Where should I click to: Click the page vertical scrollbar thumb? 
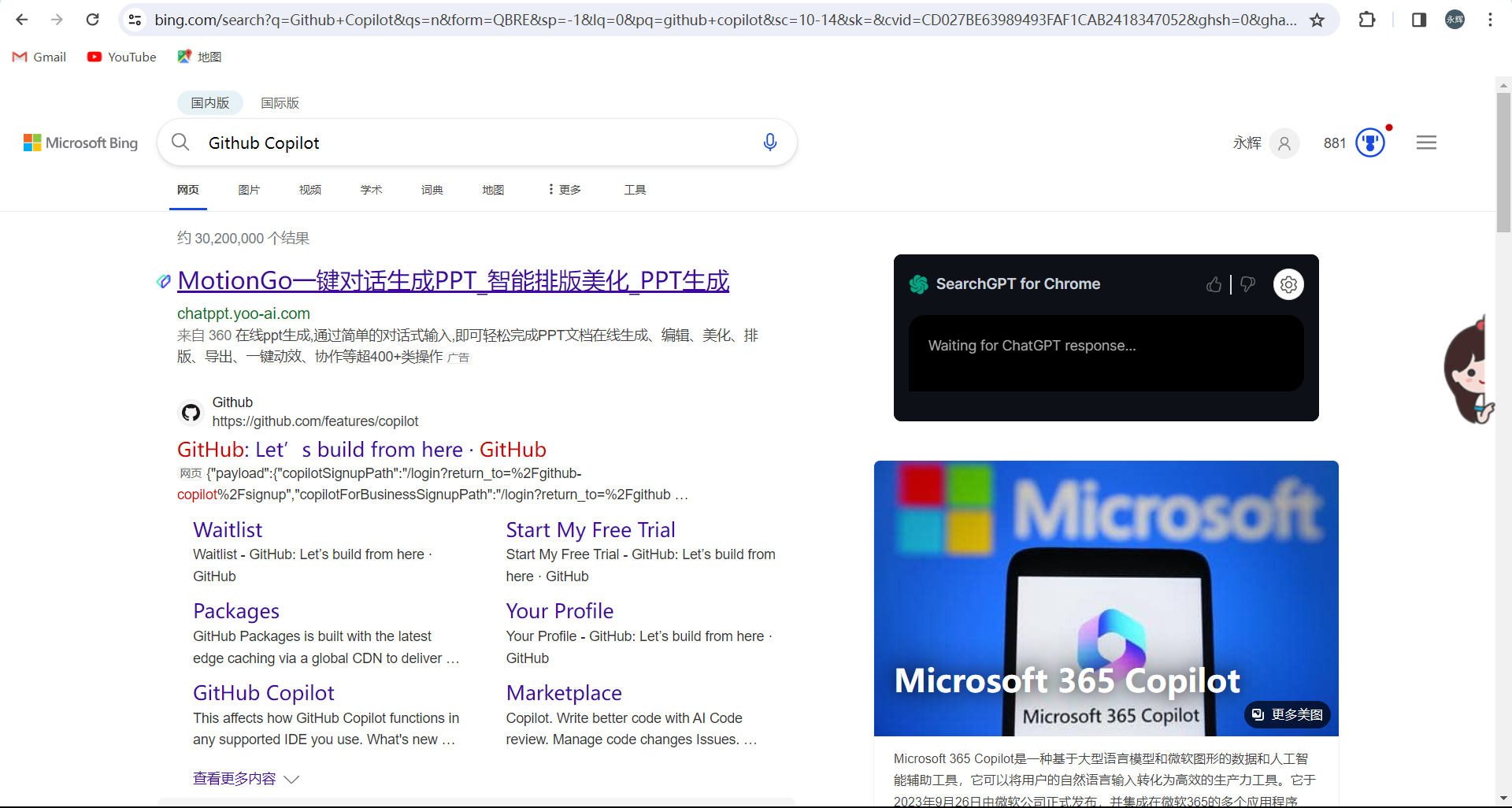pyautogui.click(x=1503, y=162)
